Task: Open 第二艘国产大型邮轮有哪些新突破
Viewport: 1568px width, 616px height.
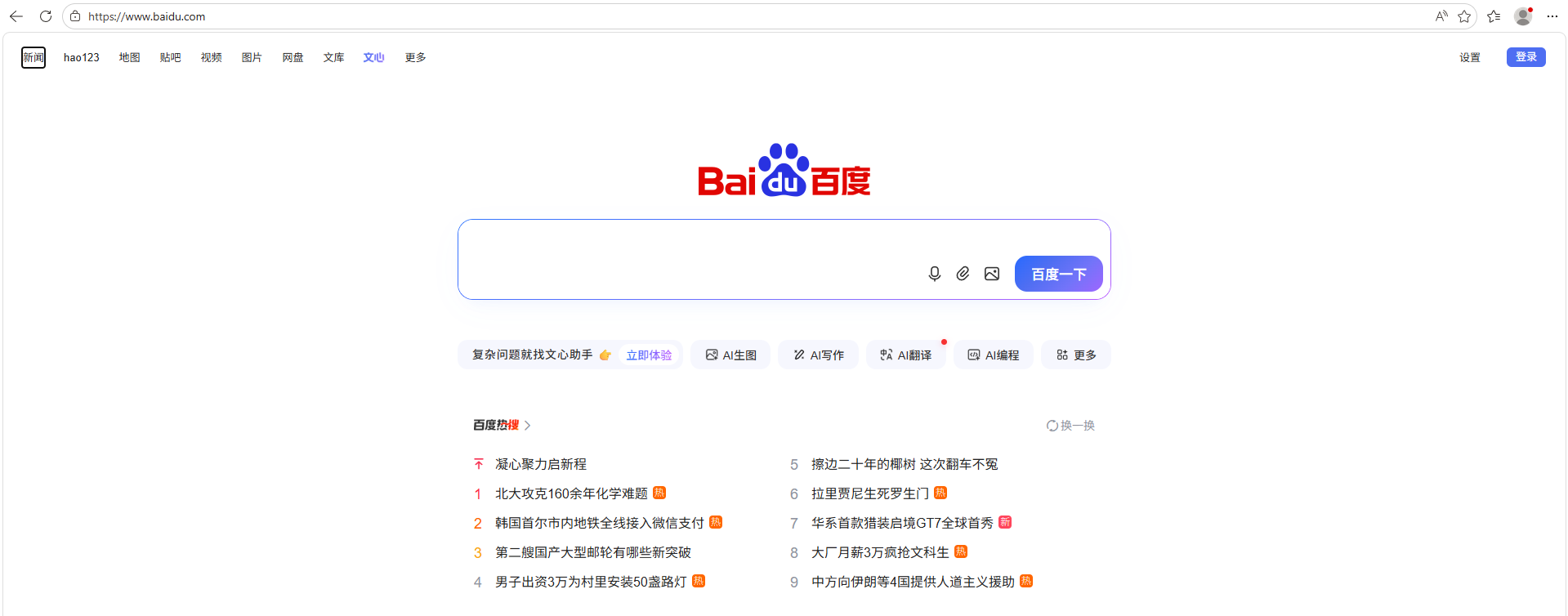Action: [x=593, y=552]
